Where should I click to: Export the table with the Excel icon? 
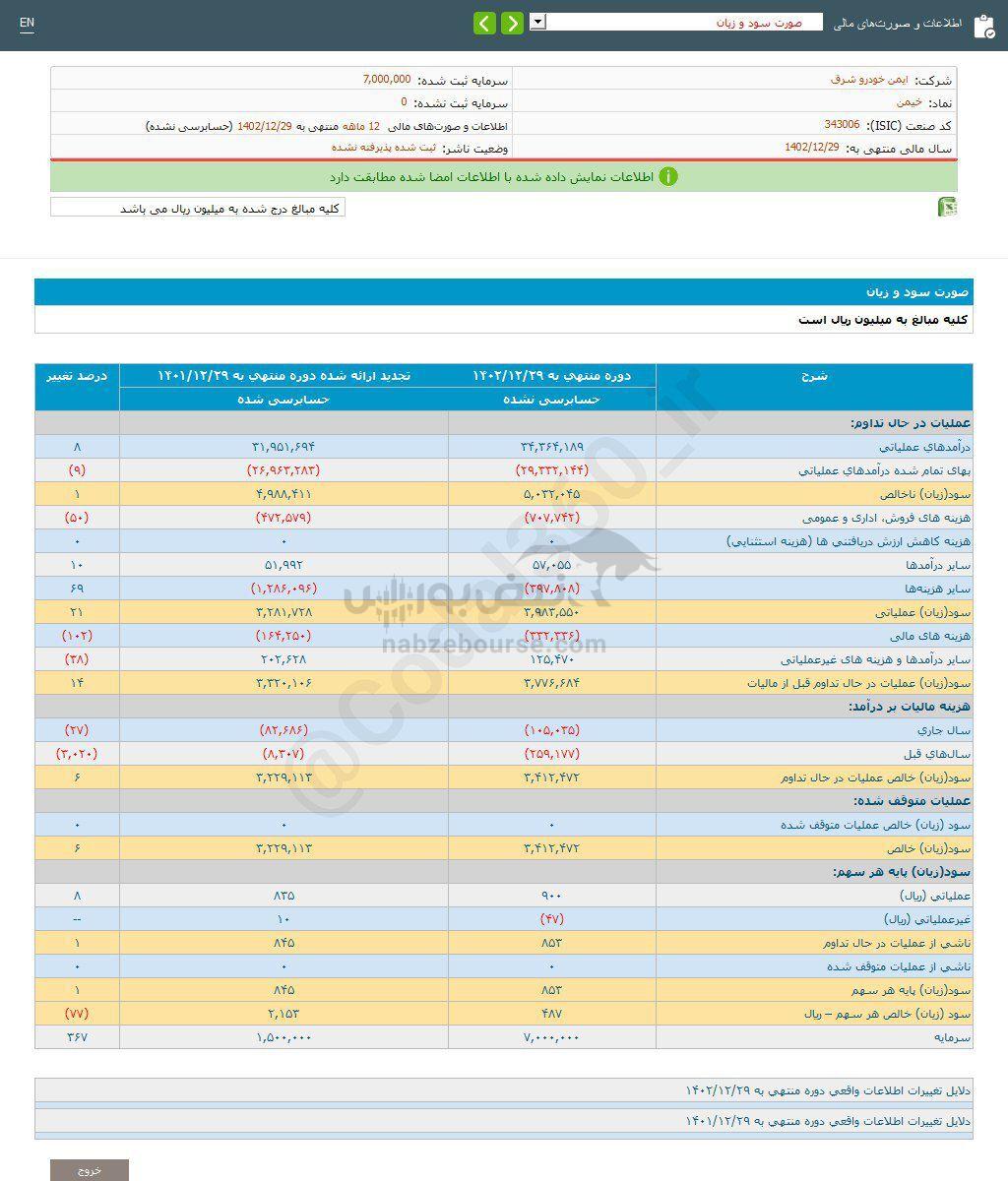click(x=947, y=207)
